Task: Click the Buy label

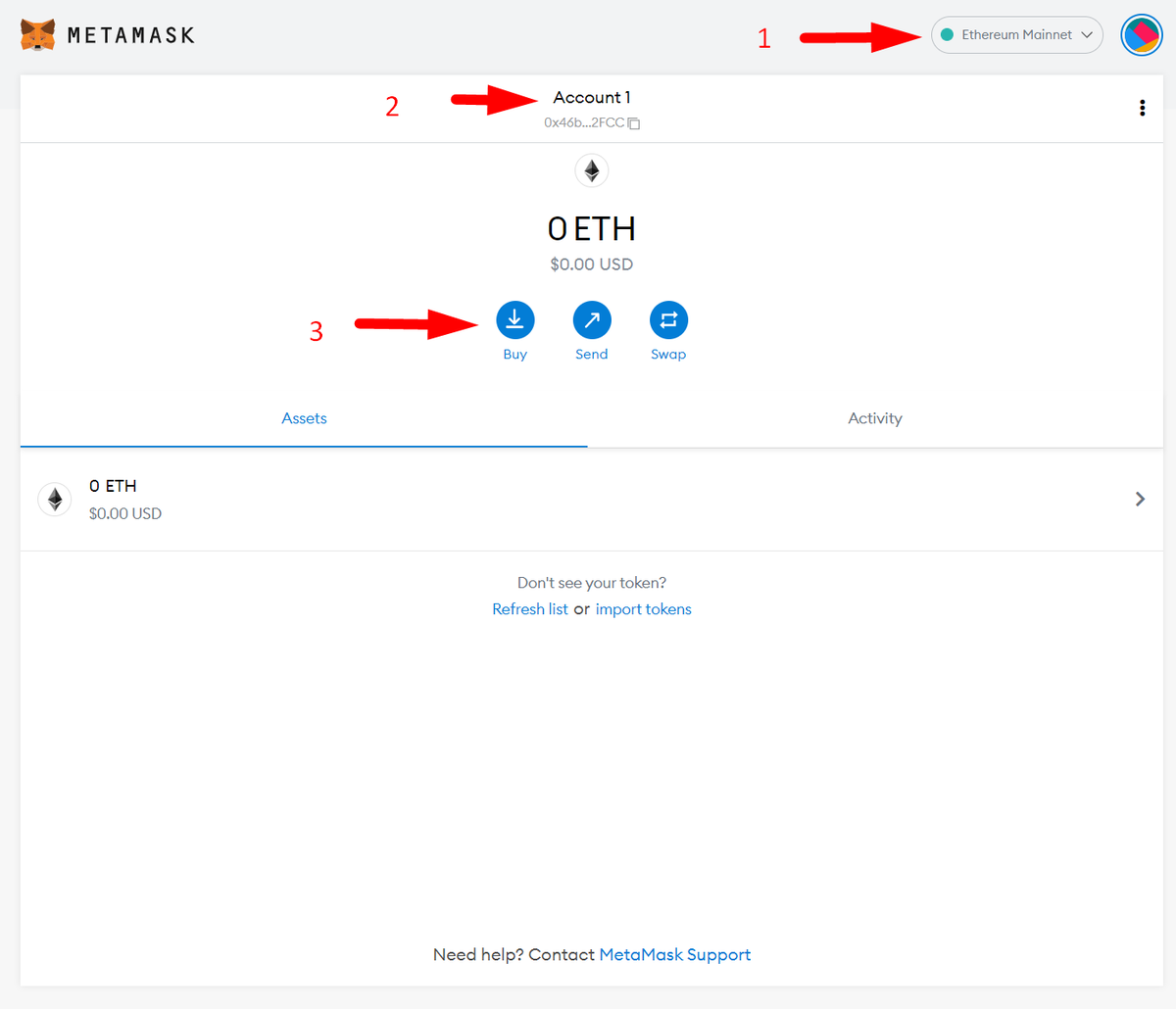Action: click(515, 355)
